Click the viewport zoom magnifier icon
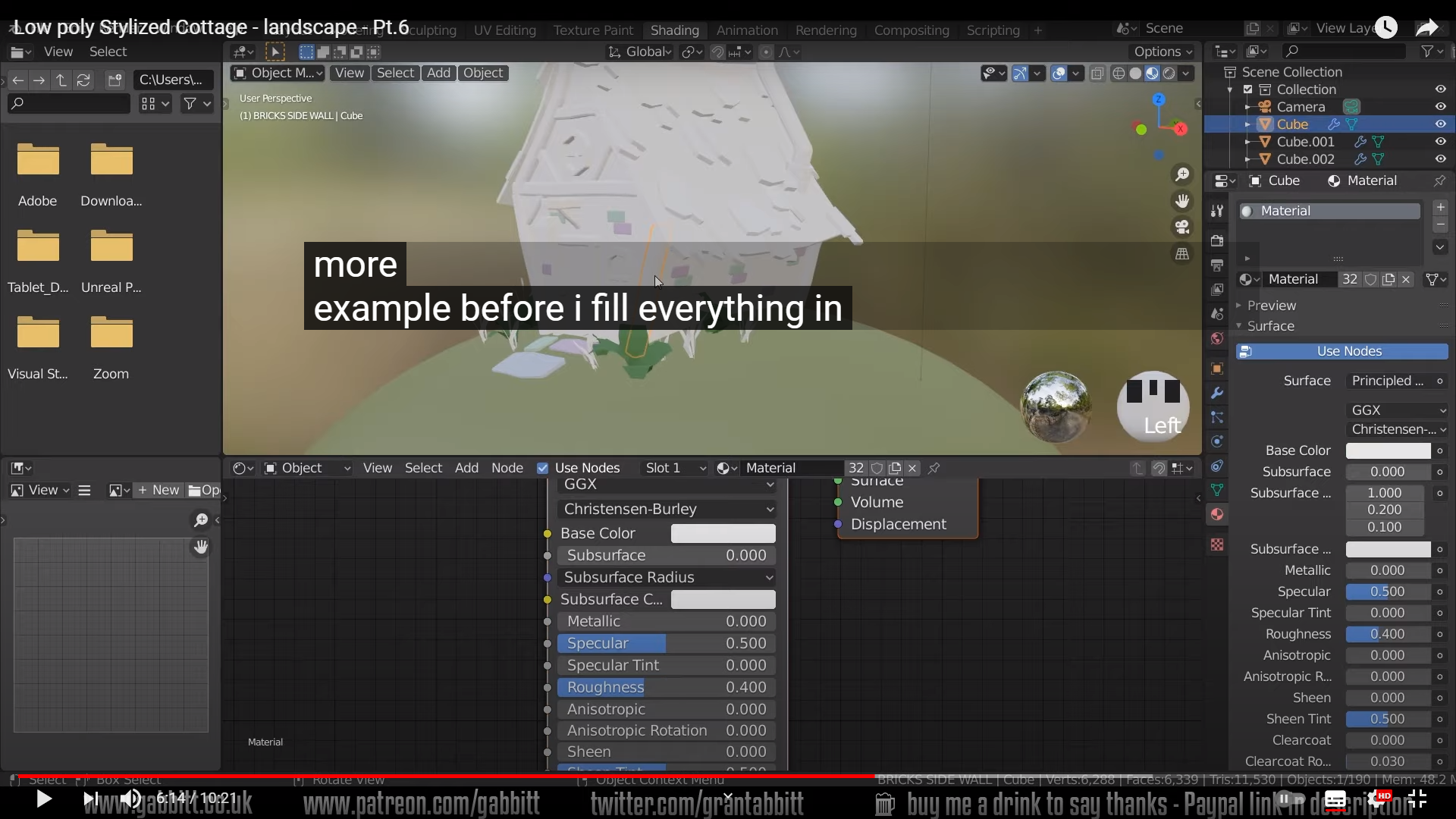The image size is (1456, 819). 1181,175
